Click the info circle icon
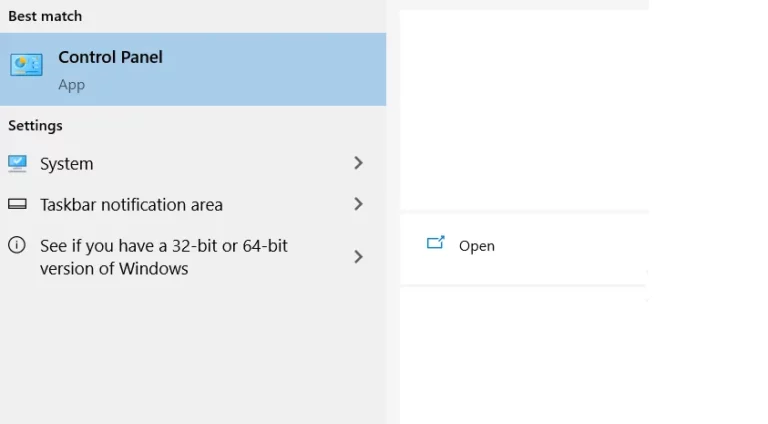The image size is (768, 424). [17, 245]
